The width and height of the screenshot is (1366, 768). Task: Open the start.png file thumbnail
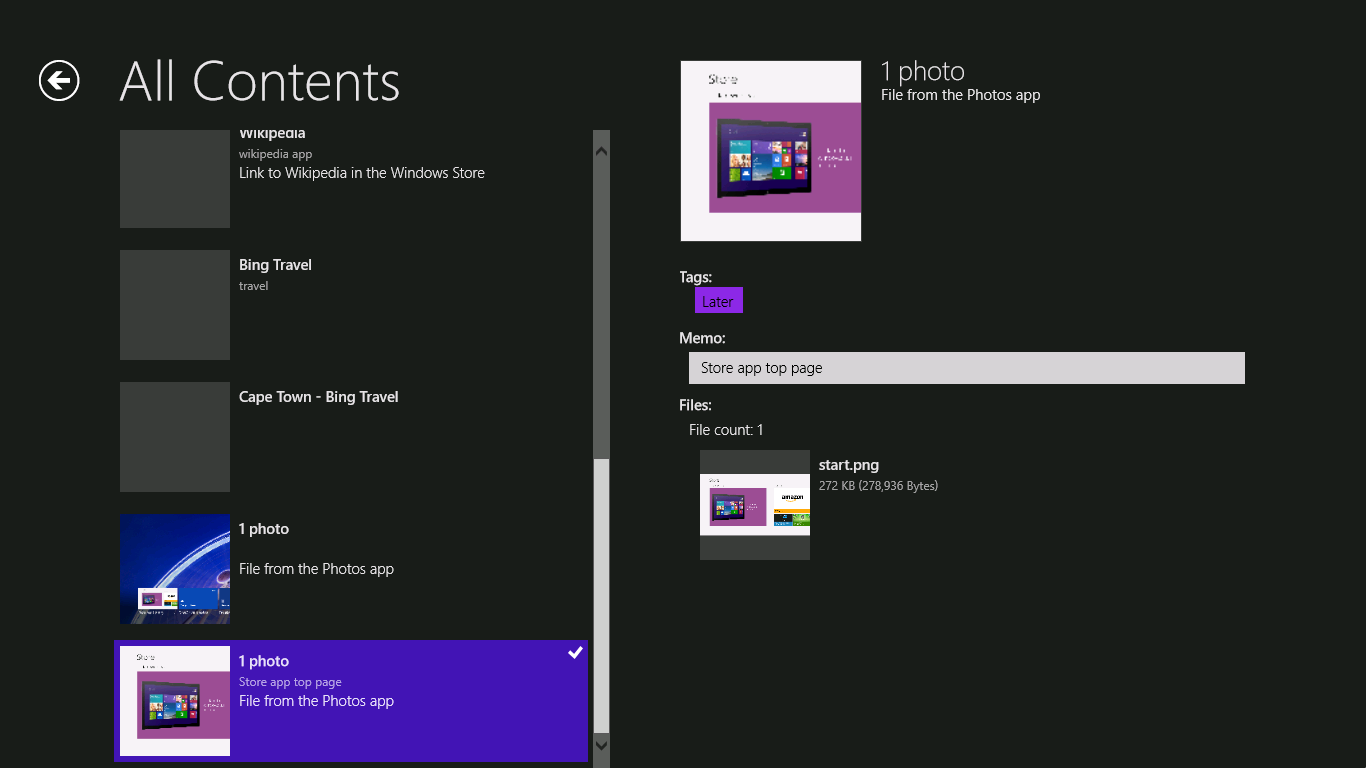tap(754, 505)
